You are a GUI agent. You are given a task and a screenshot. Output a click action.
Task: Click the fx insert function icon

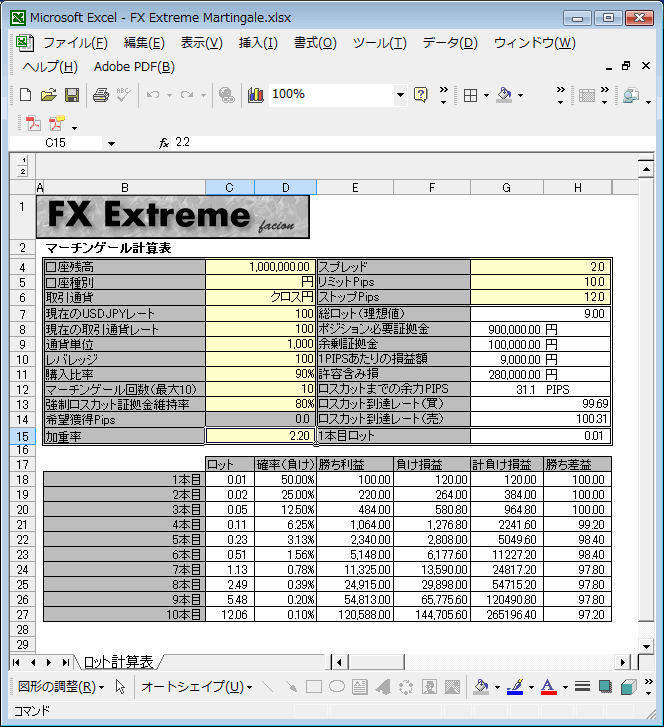coord(164,143)
